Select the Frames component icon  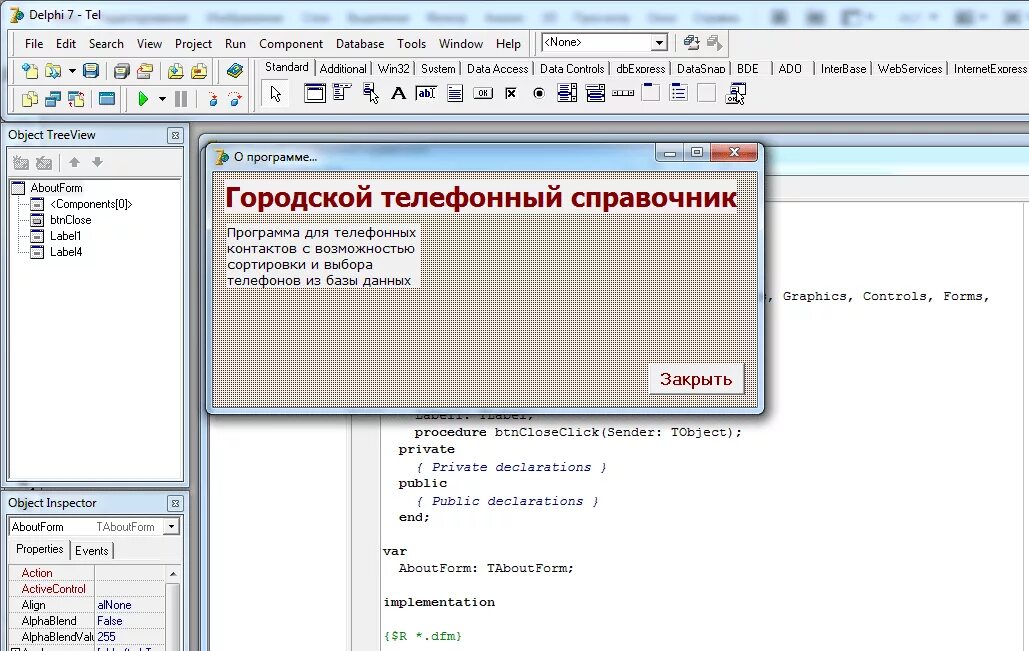coord(314,93)
